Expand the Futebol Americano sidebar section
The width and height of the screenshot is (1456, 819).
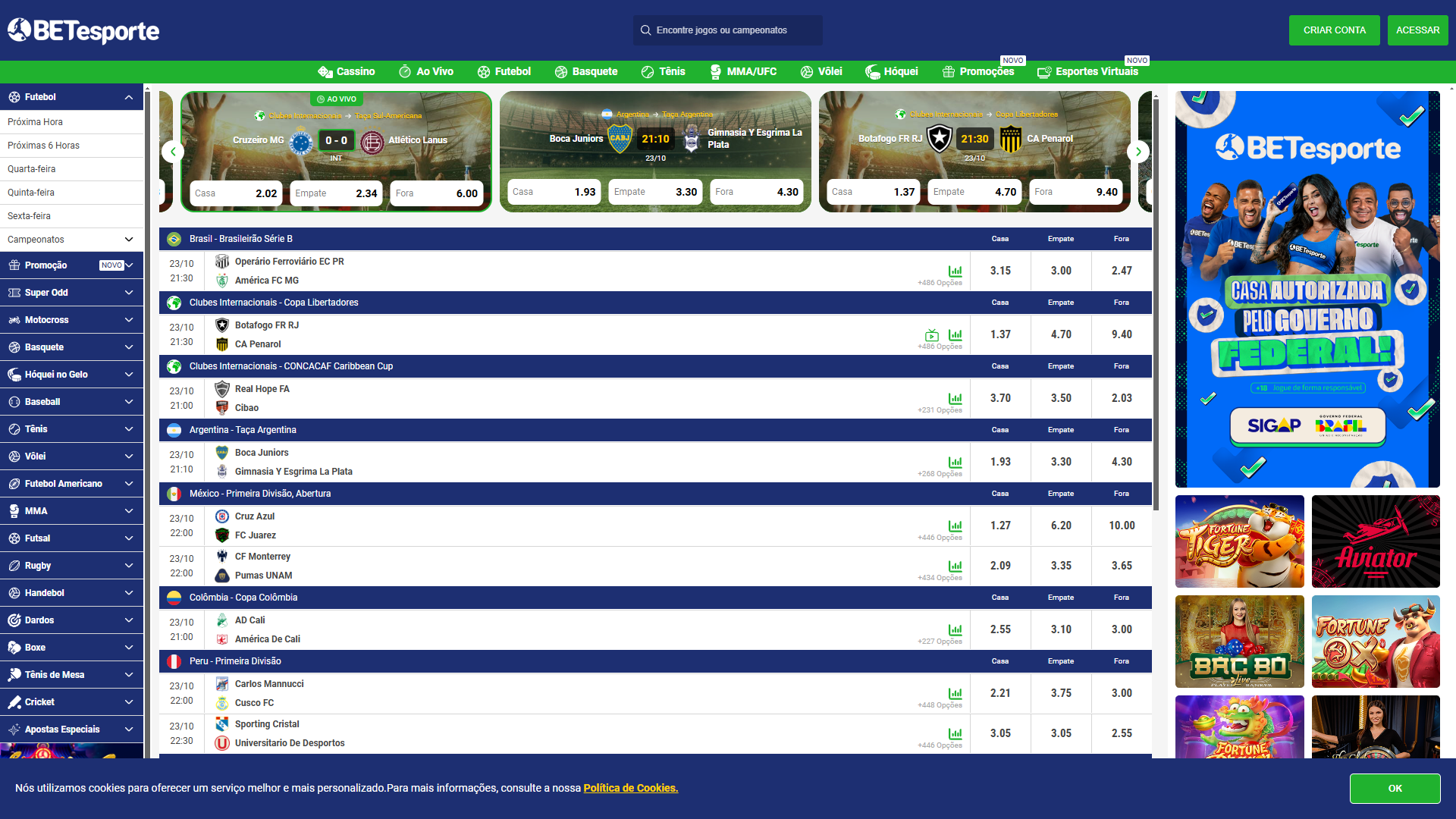129,484
